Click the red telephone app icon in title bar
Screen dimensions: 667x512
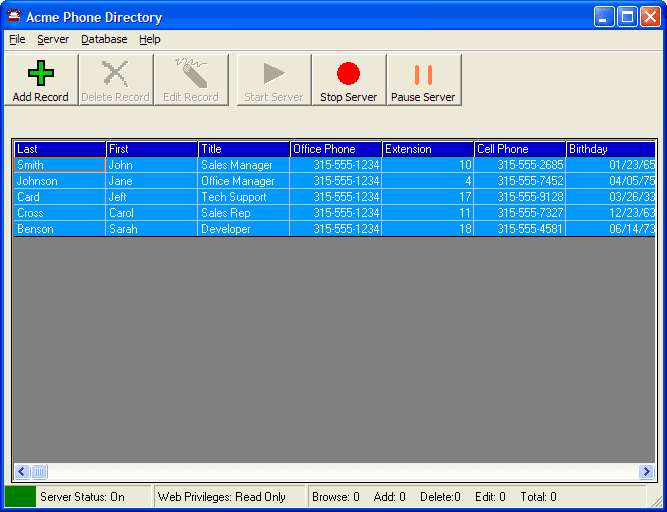14,16
